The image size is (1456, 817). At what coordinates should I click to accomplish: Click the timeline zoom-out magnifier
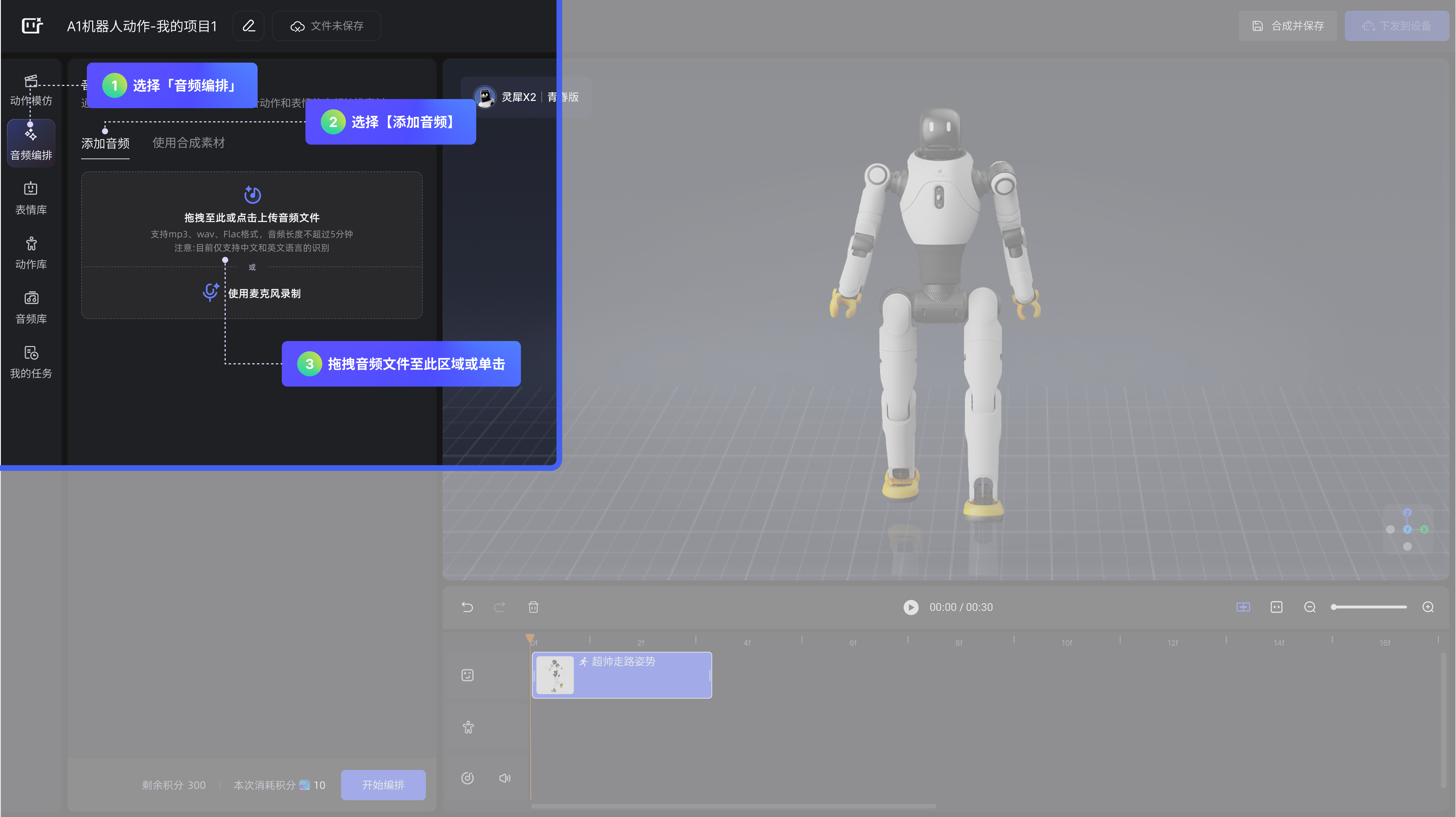click(x=1310, y=607)
